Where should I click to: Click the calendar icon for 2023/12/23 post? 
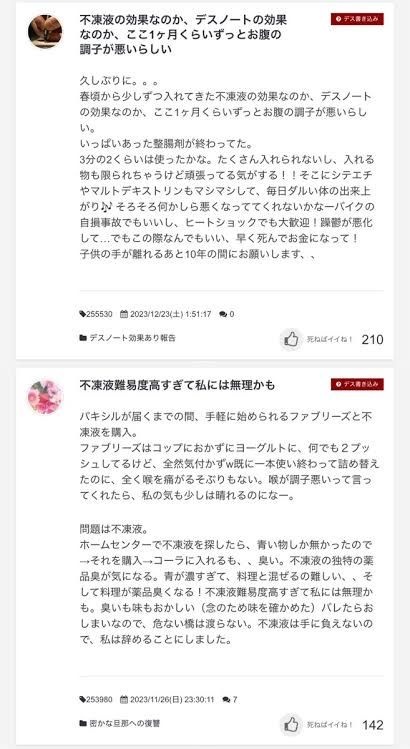click(x=124, y=314)
